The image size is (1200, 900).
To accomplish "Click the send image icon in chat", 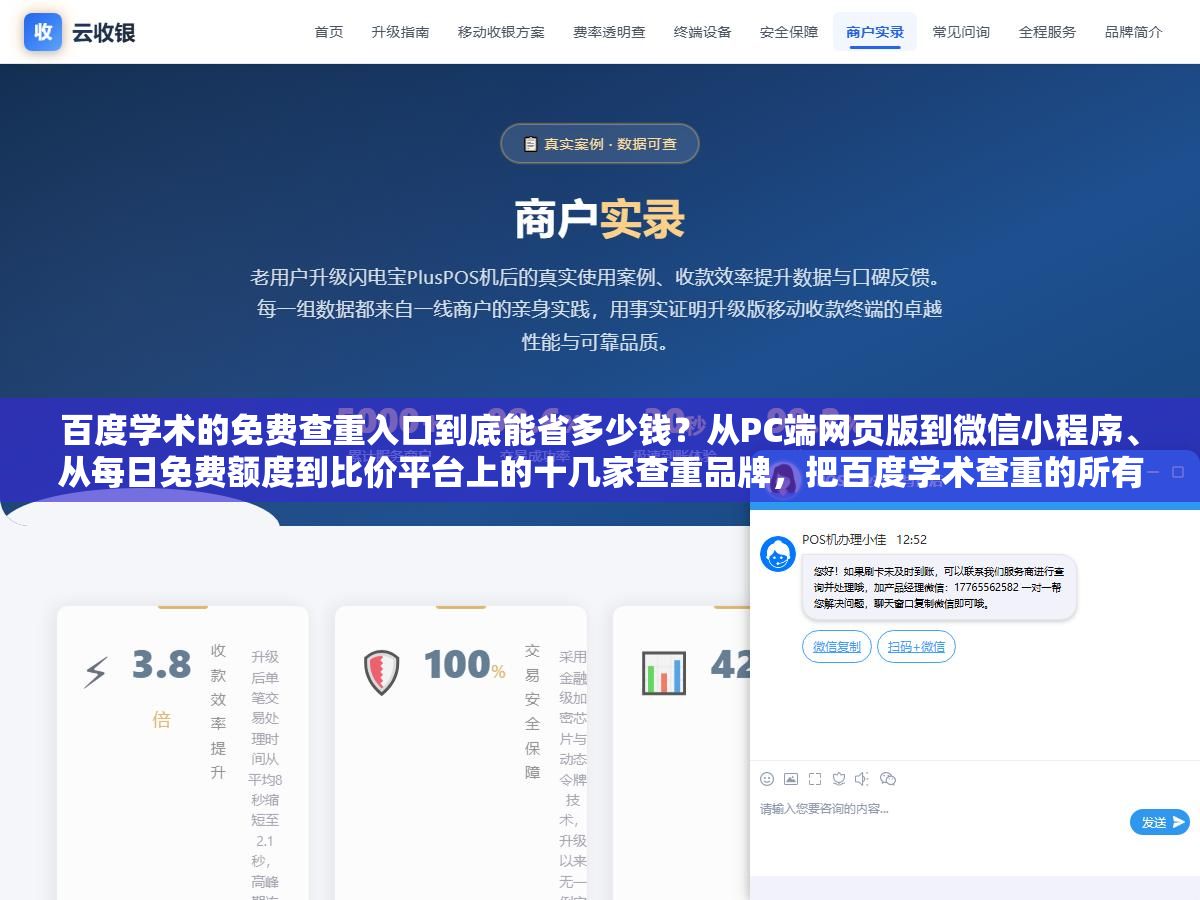I will (791, 778).
